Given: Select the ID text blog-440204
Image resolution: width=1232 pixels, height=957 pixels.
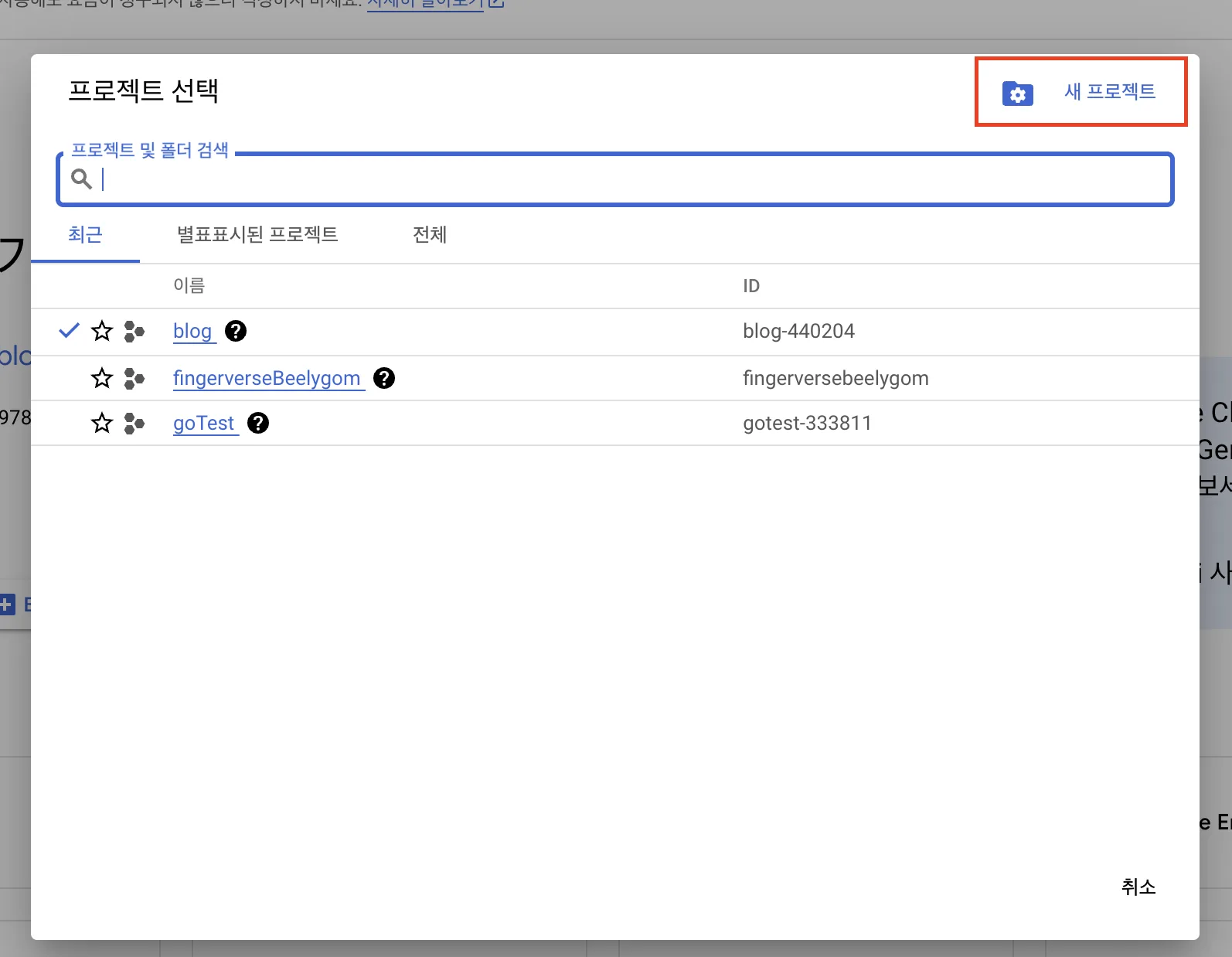Looking at the screenshot, I should pos(798,332).
